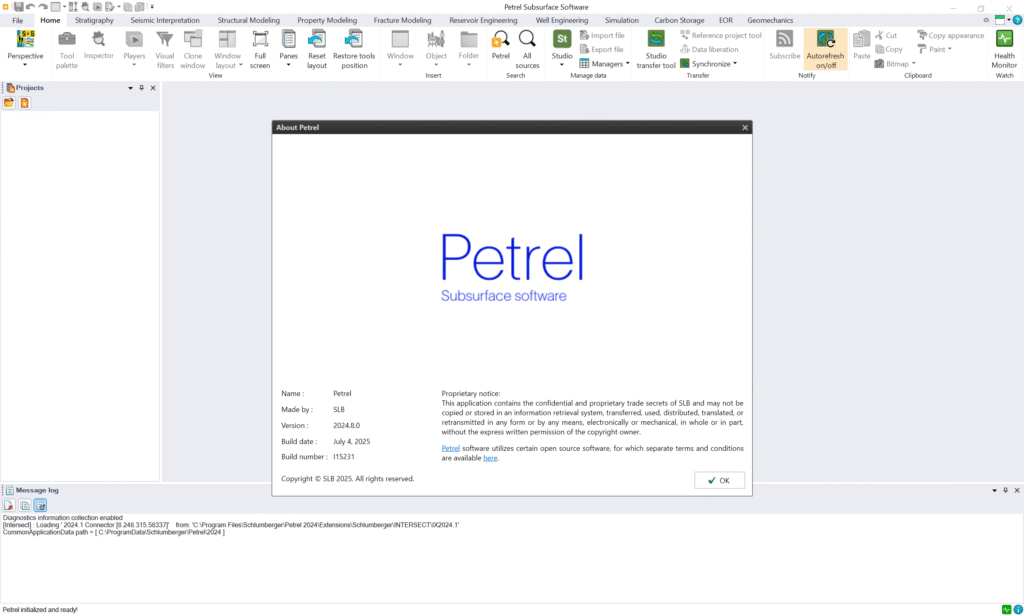Close the About Petrel dialog
Screen dimensions: 1024x616
[x=744, y=127]
